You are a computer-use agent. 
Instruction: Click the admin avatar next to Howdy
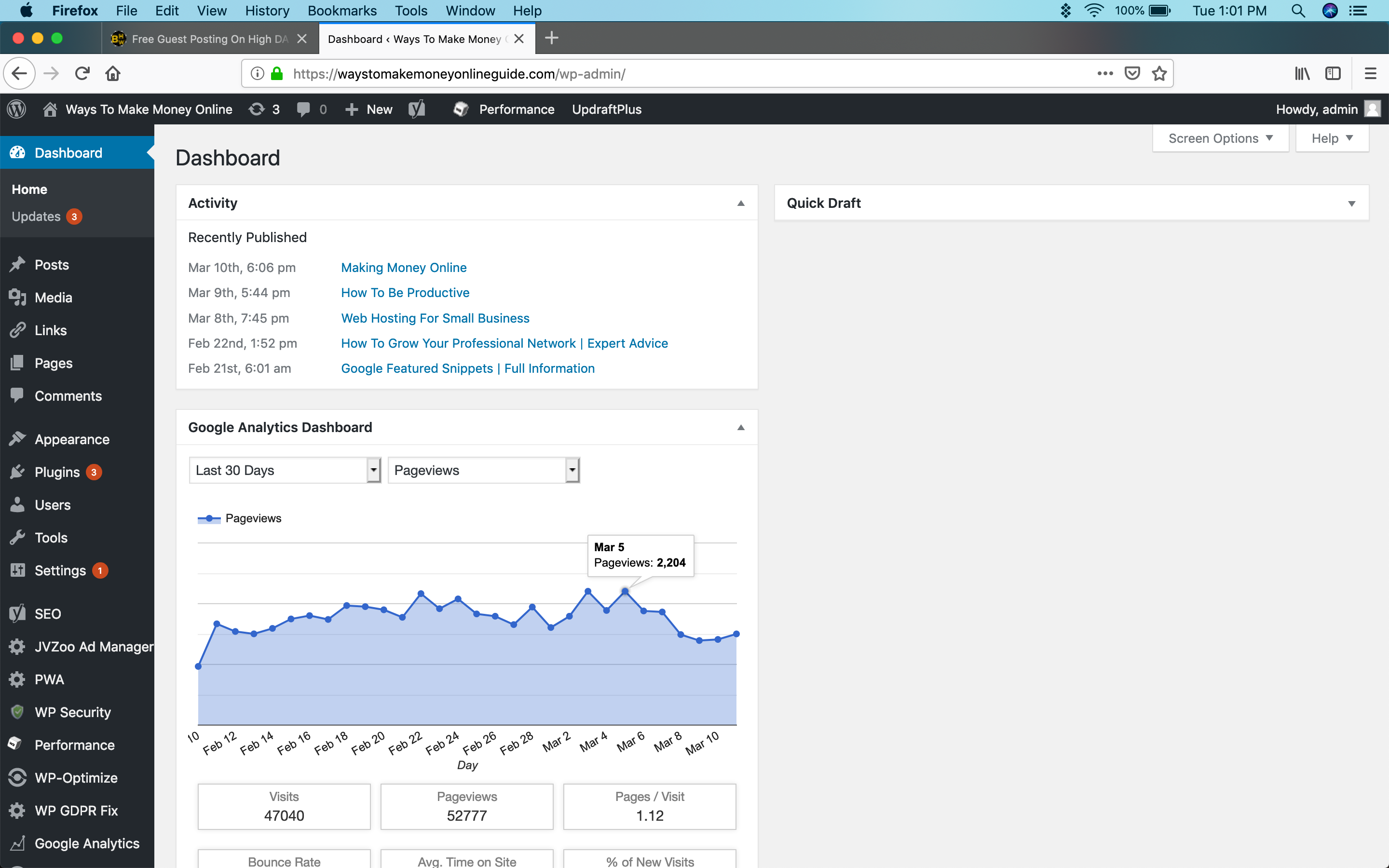1372,109
